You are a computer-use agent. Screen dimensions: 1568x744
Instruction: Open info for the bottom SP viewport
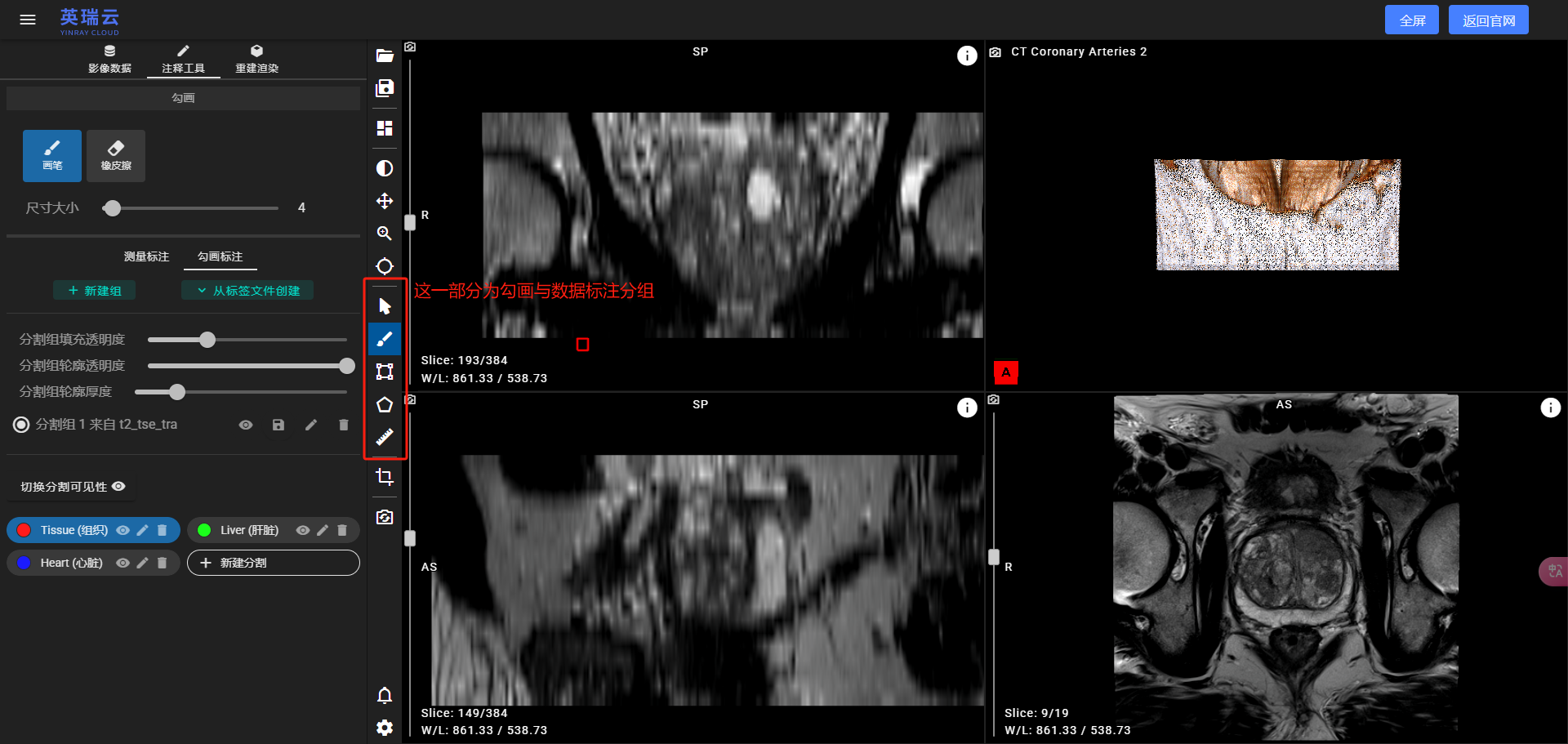point(967,408)
